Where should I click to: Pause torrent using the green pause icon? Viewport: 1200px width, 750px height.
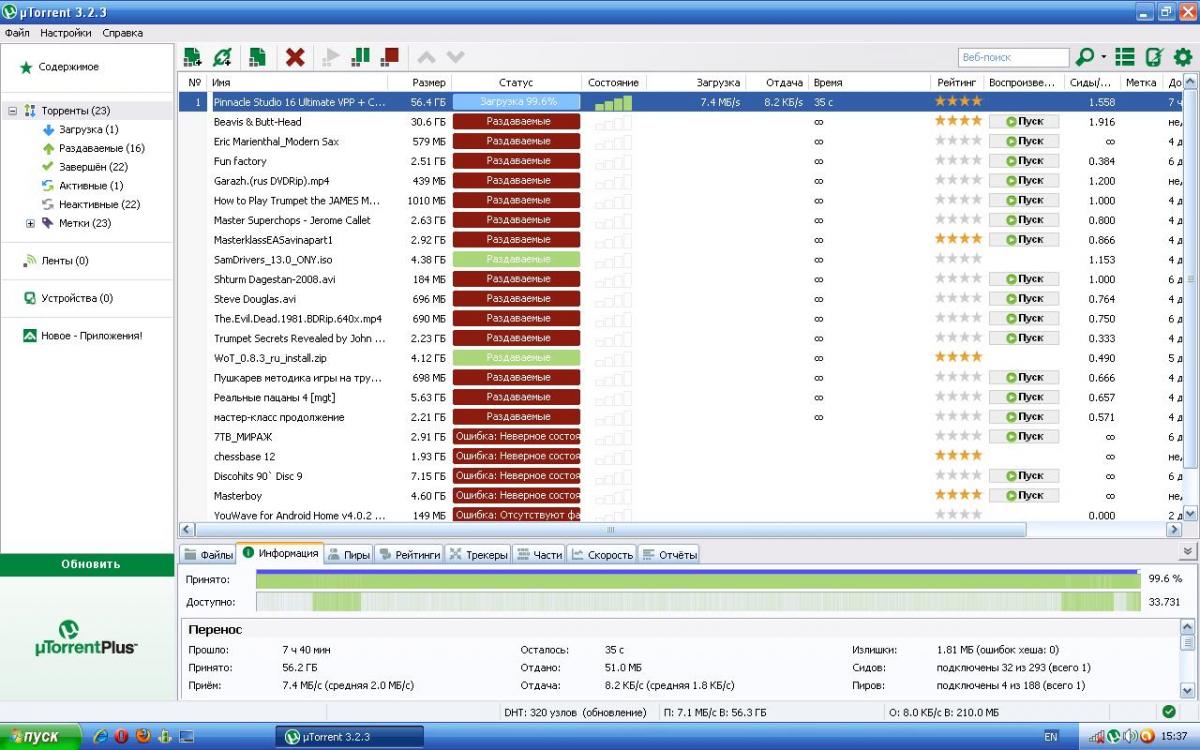[361, 57]
